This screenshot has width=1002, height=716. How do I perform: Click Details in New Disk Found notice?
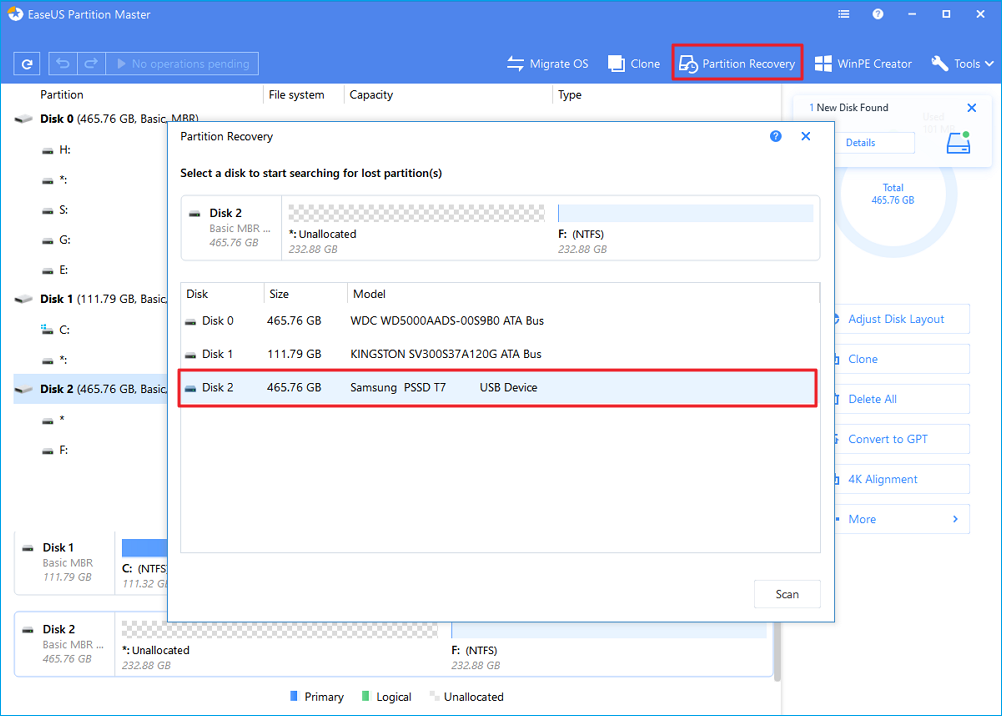[860, 143]
